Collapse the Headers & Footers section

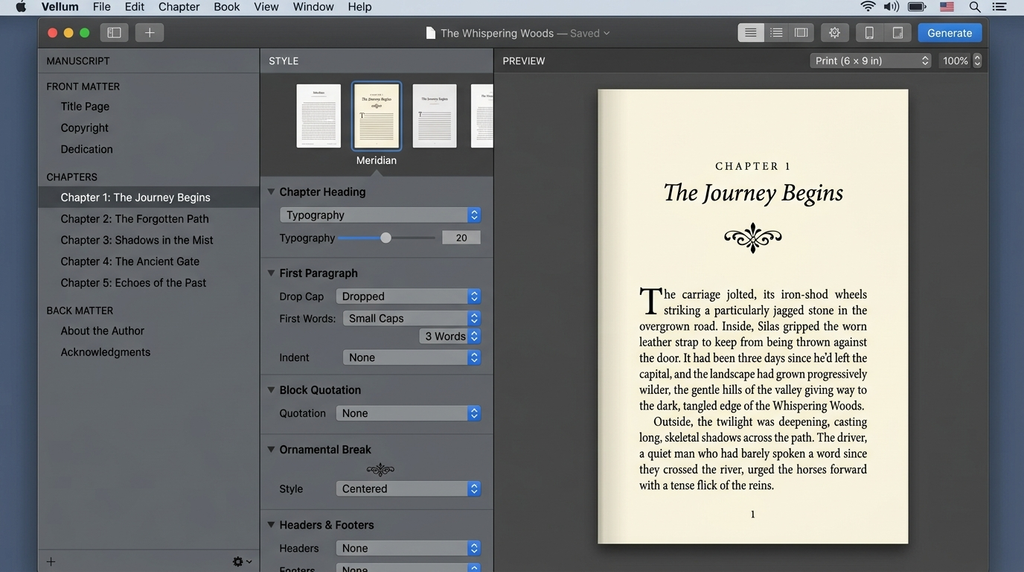271,524
